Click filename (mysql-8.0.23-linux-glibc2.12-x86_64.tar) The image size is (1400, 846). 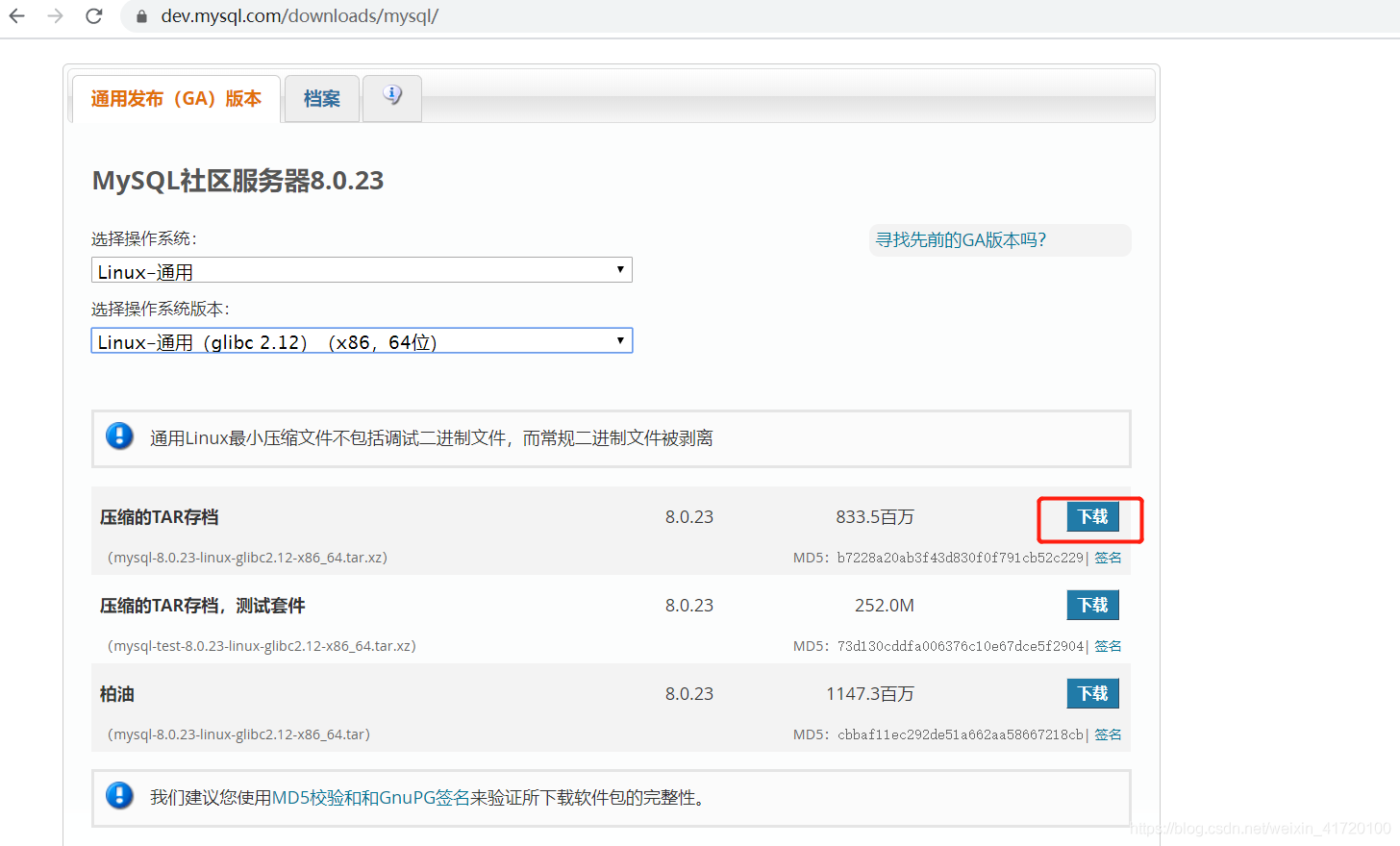238,734
